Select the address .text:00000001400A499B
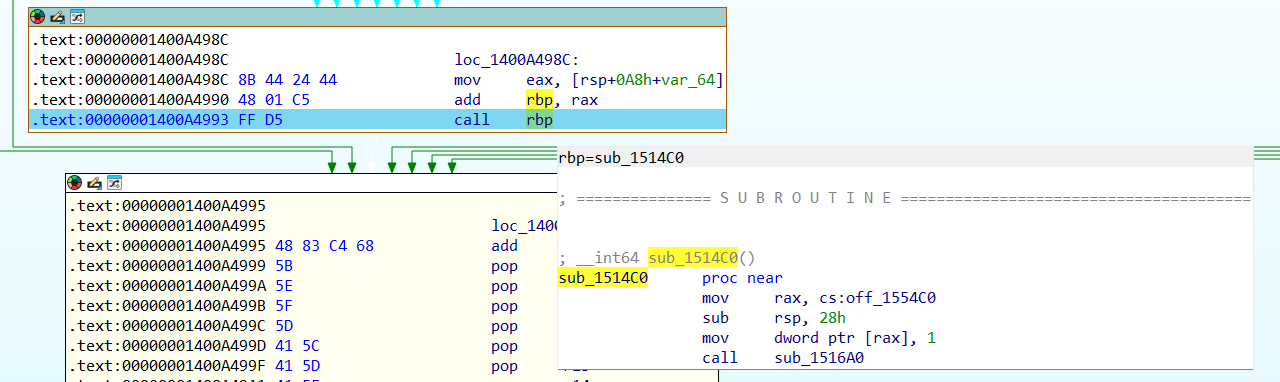The height and width of the screenshot is (382, 1280). click(x=168, y=306)
